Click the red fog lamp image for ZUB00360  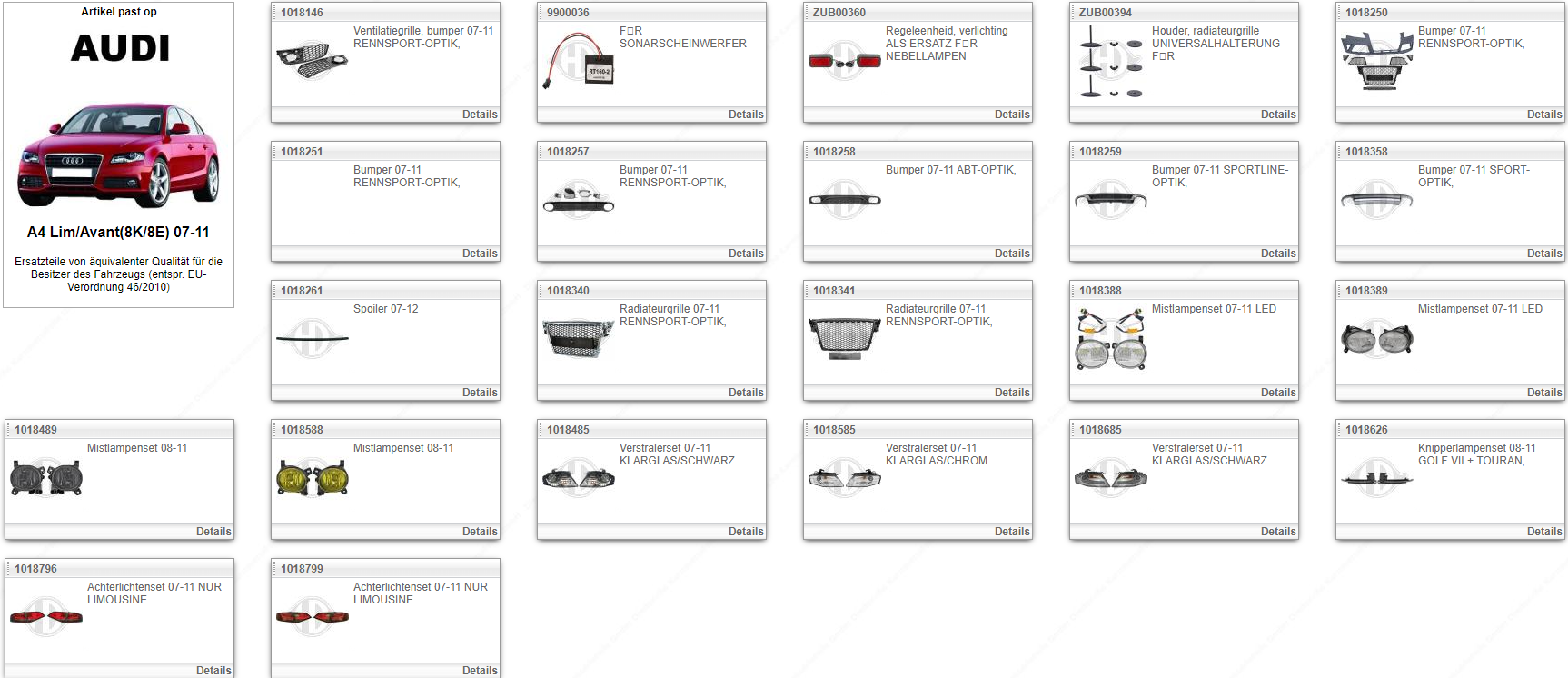coord(844,61)
